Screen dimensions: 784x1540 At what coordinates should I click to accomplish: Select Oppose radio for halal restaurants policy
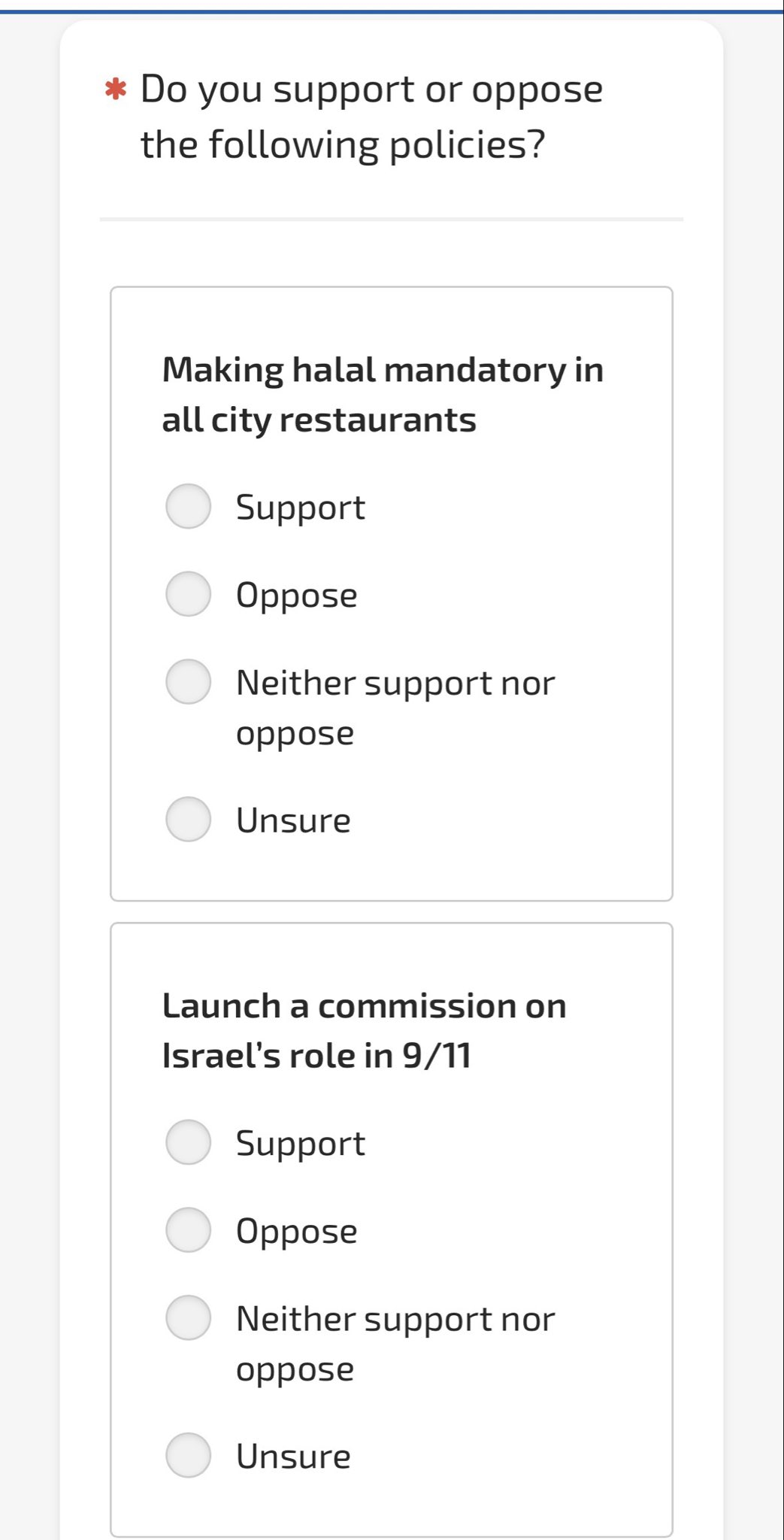[188, 594]
